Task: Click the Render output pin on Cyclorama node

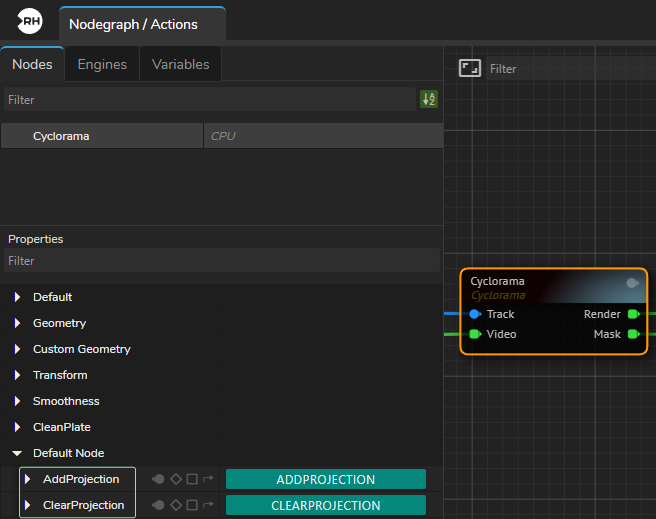Action: pyautogui.click(x=633, y=314)
